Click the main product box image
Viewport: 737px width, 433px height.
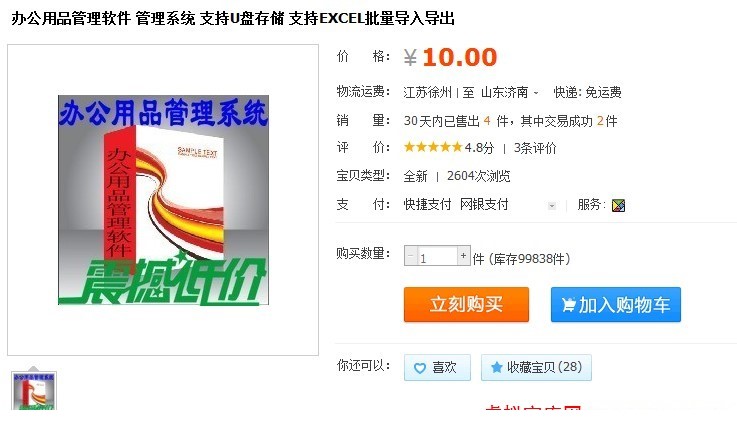click(x=163, y=200)
